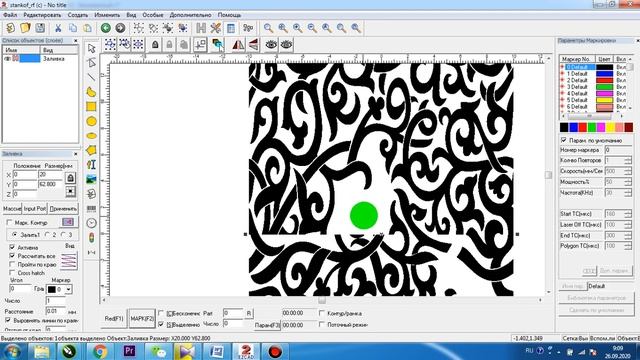This screenshot has height=360, width=640.
Task: Save the file with the floppy disk icon
Action: [x=40, y=28]
